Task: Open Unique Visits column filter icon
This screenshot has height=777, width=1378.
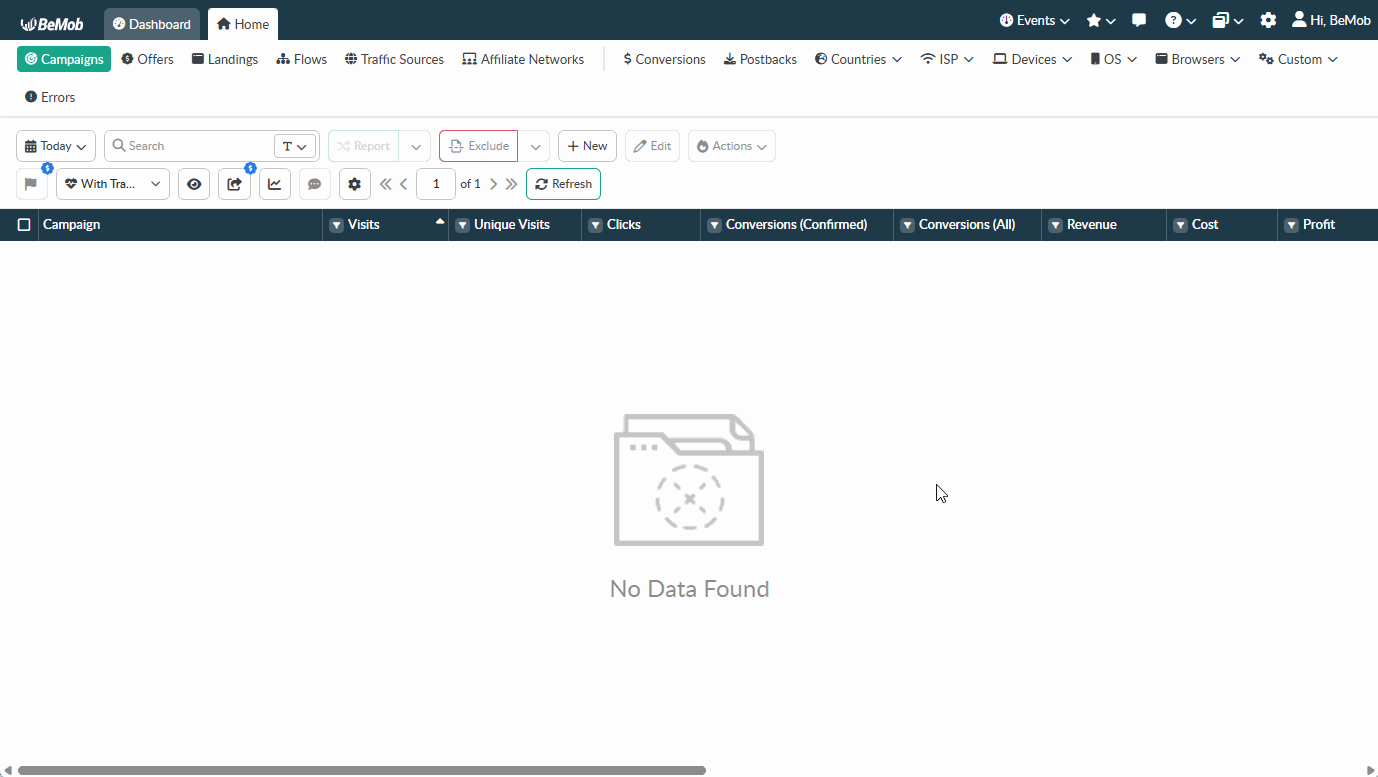Action: coord(462,225)
